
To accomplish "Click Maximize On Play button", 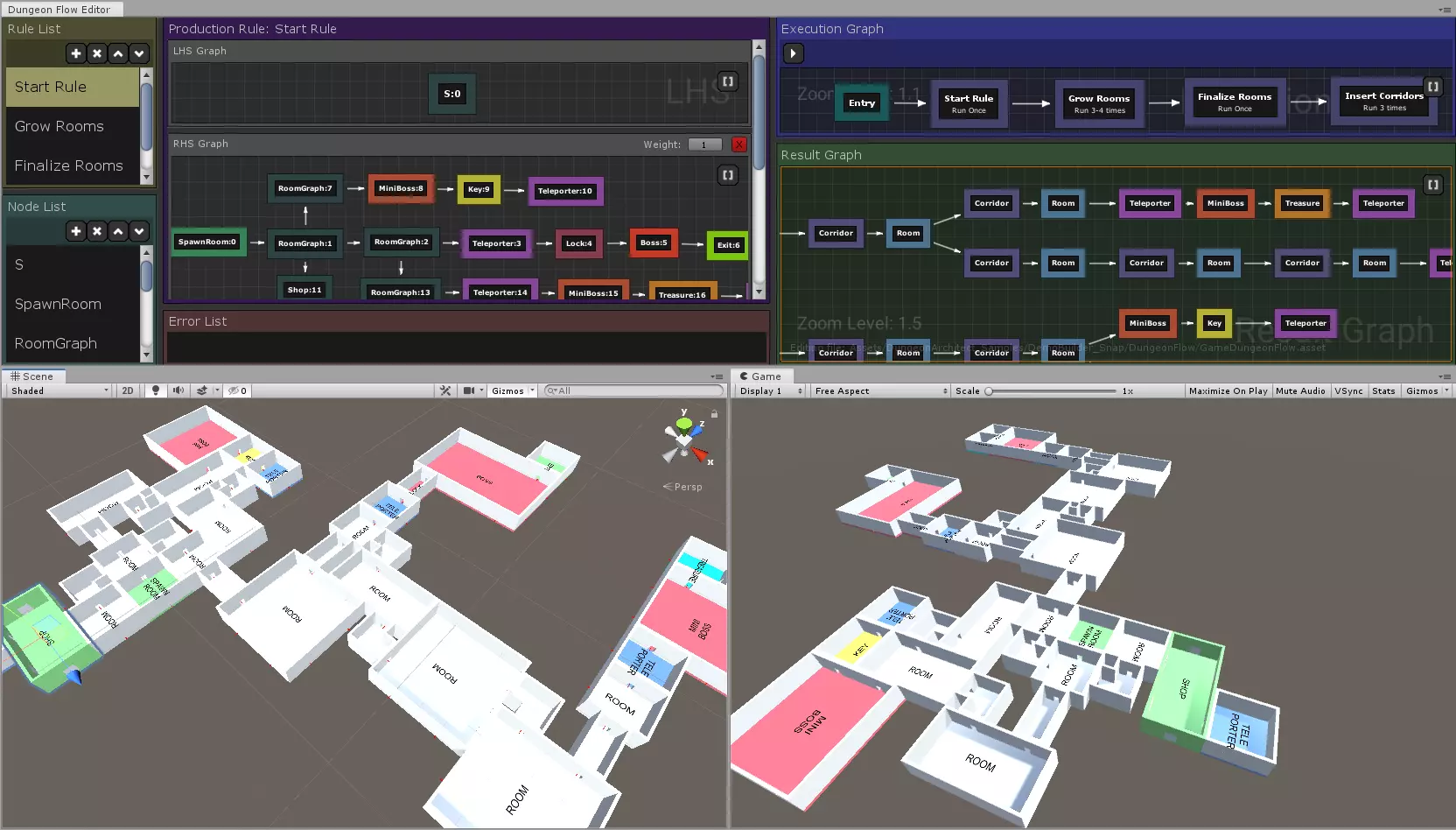I will click(1228, 390).
